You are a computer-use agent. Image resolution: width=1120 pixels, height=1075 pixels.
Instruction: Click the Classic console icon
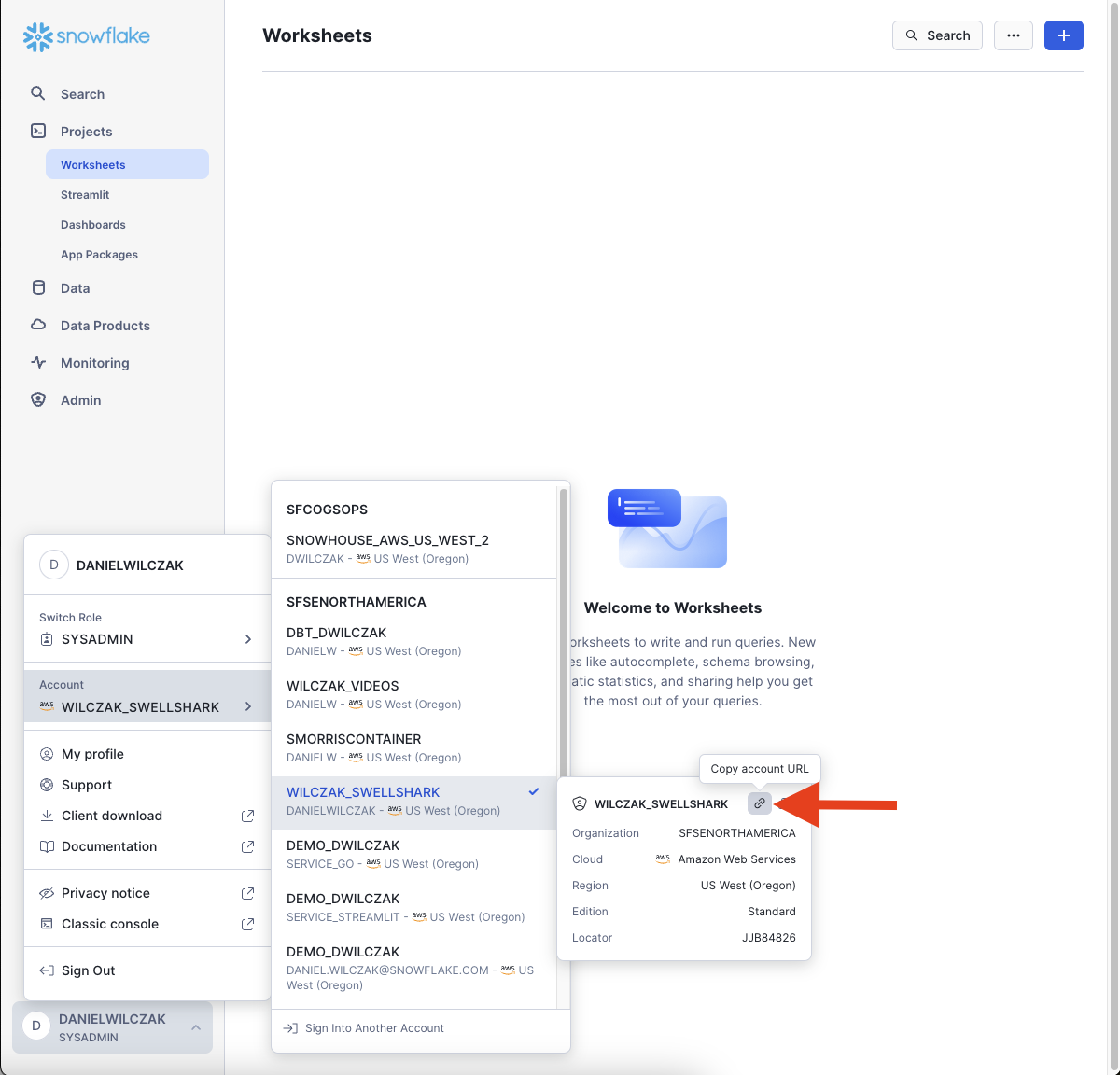pos(47,924)
